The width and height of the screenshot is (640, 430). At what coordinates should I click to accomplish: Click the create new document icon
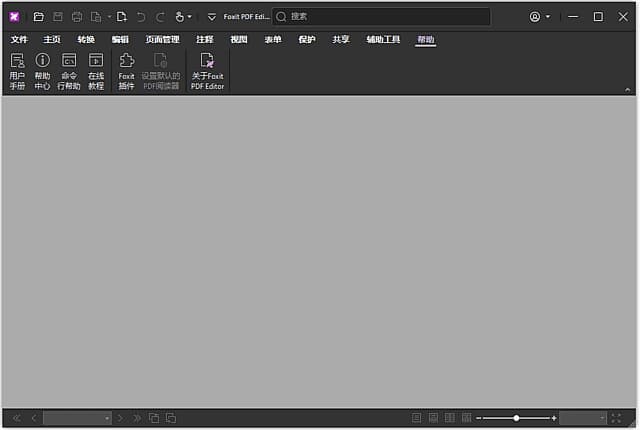(x=121, y=17)
